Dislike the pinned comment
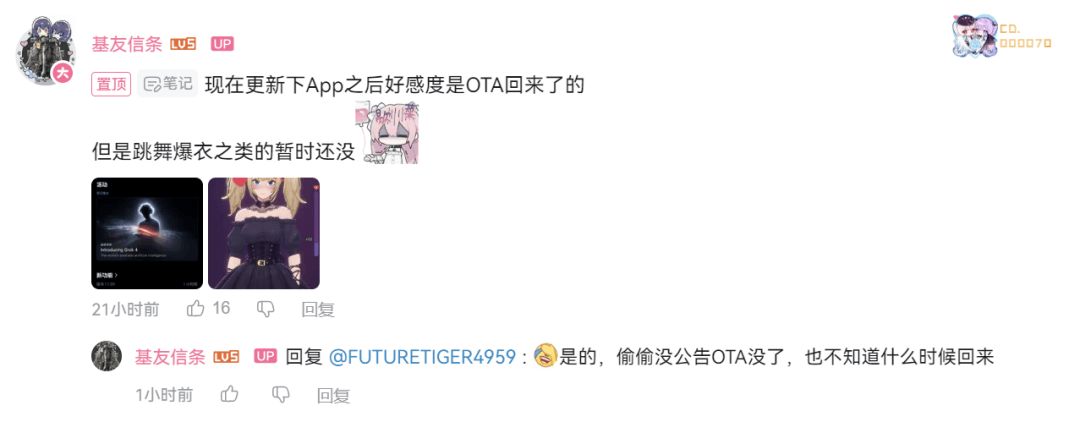The width and height of the screenshot is (1080, 422). click(266, 309)
